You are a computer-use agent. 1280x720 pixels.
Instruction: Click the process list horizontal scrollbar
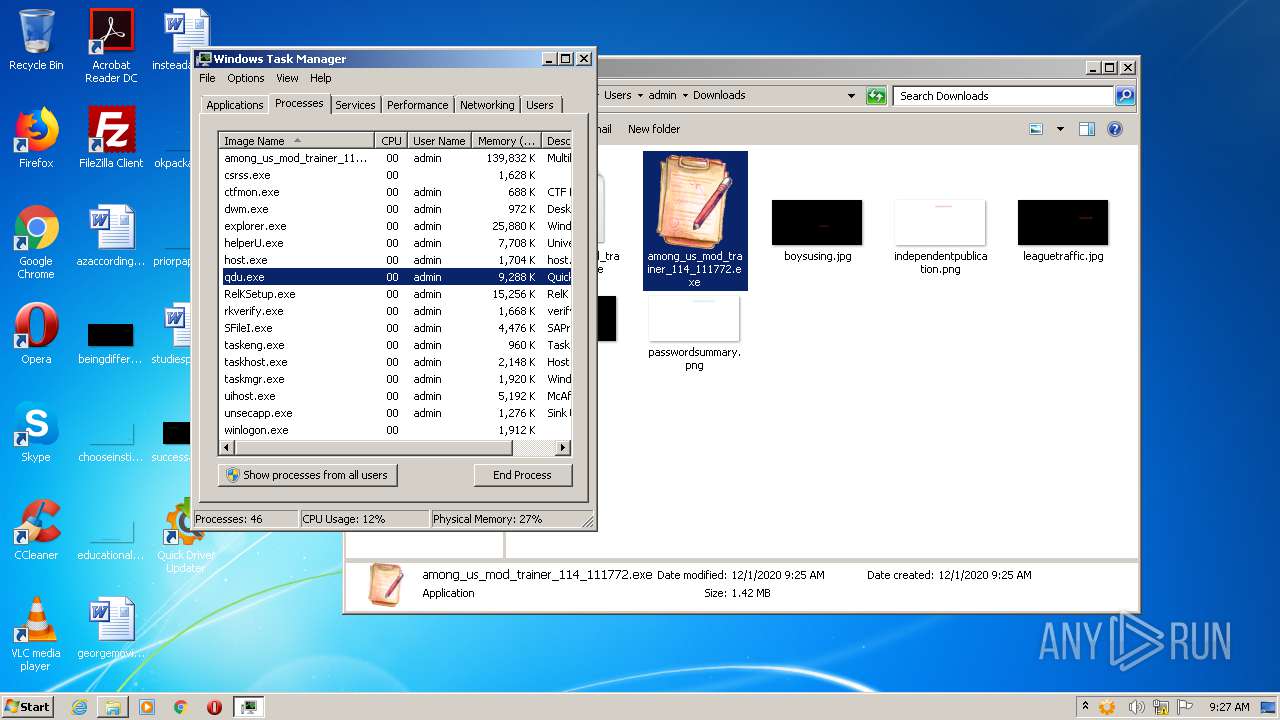395,448
